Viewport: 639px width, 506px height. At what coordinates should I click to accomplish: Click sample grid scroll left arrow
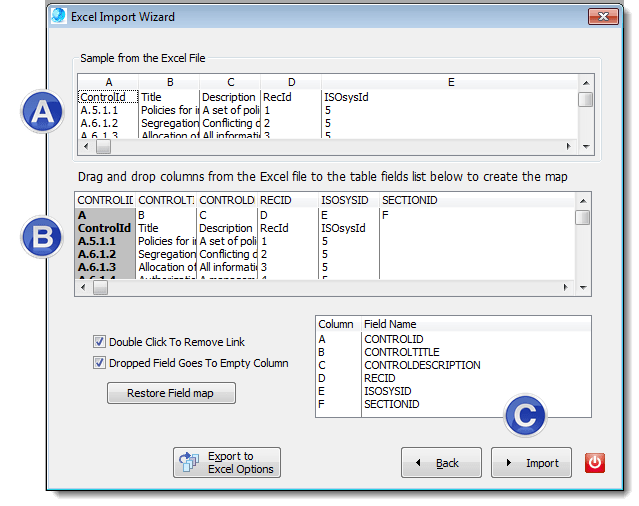click(x=86, y=146)
